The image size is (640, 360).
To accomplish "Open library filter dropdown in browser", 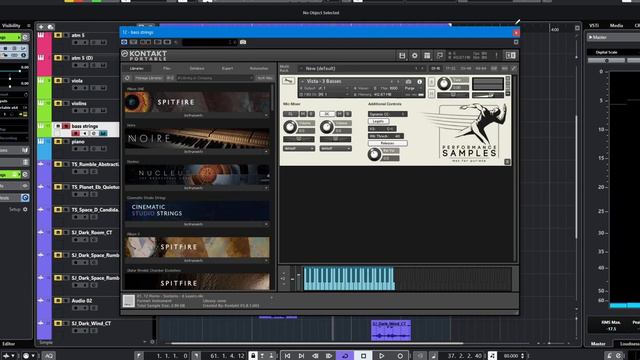I will (x=214, y=78).
